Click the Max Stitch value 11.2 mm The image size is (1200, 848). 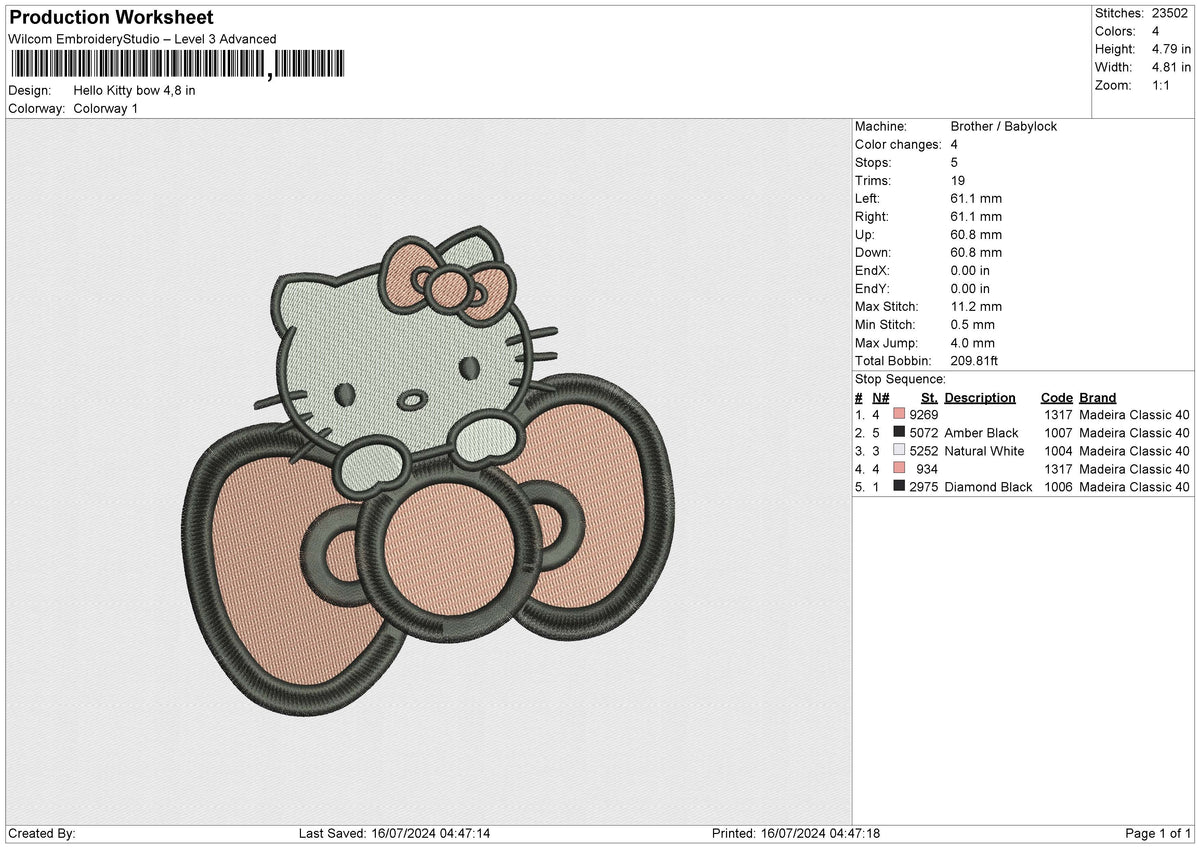point(976,306)
